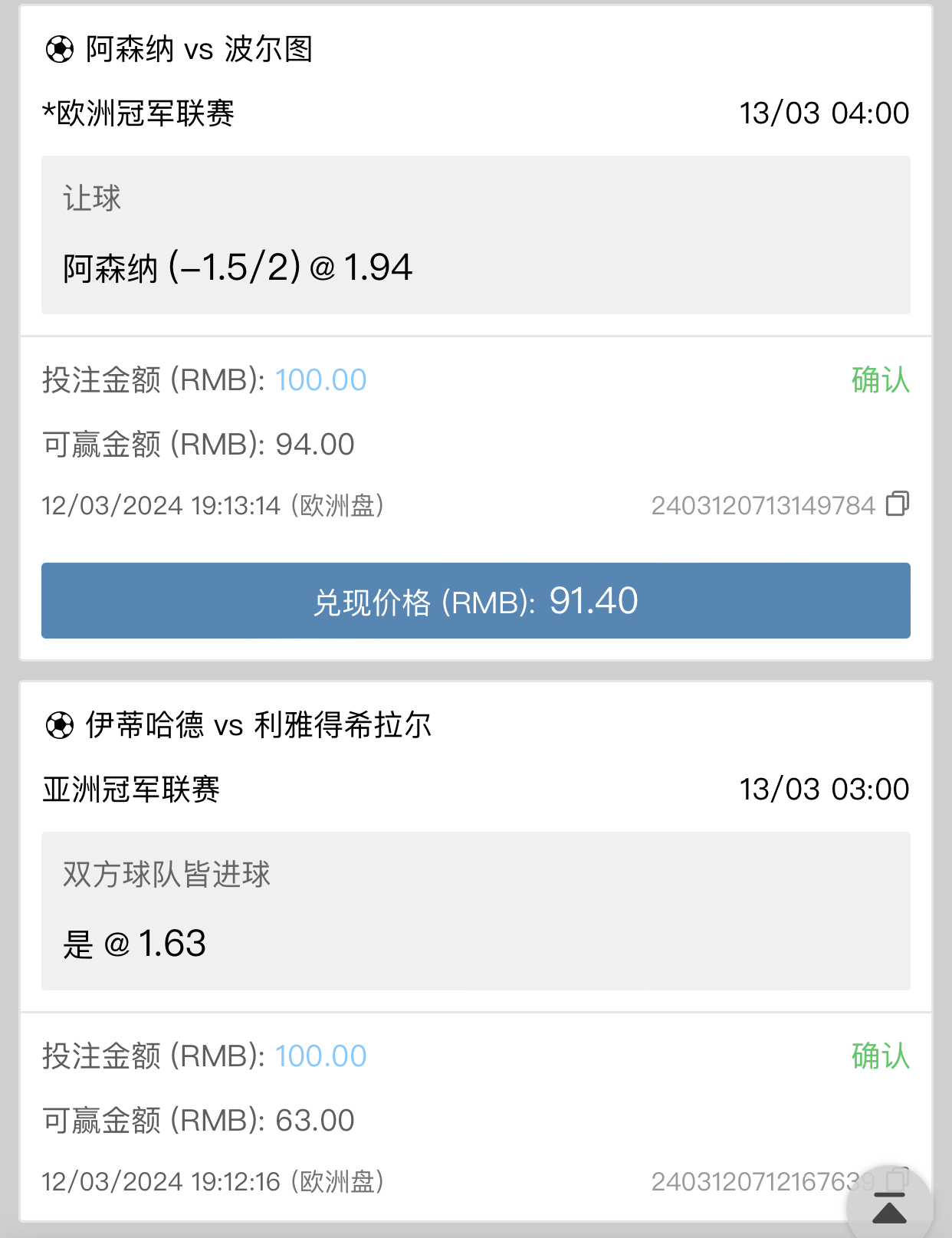
Task: Select the 亚洲冠军联赛 league label
Action: (x=131, y=790)
